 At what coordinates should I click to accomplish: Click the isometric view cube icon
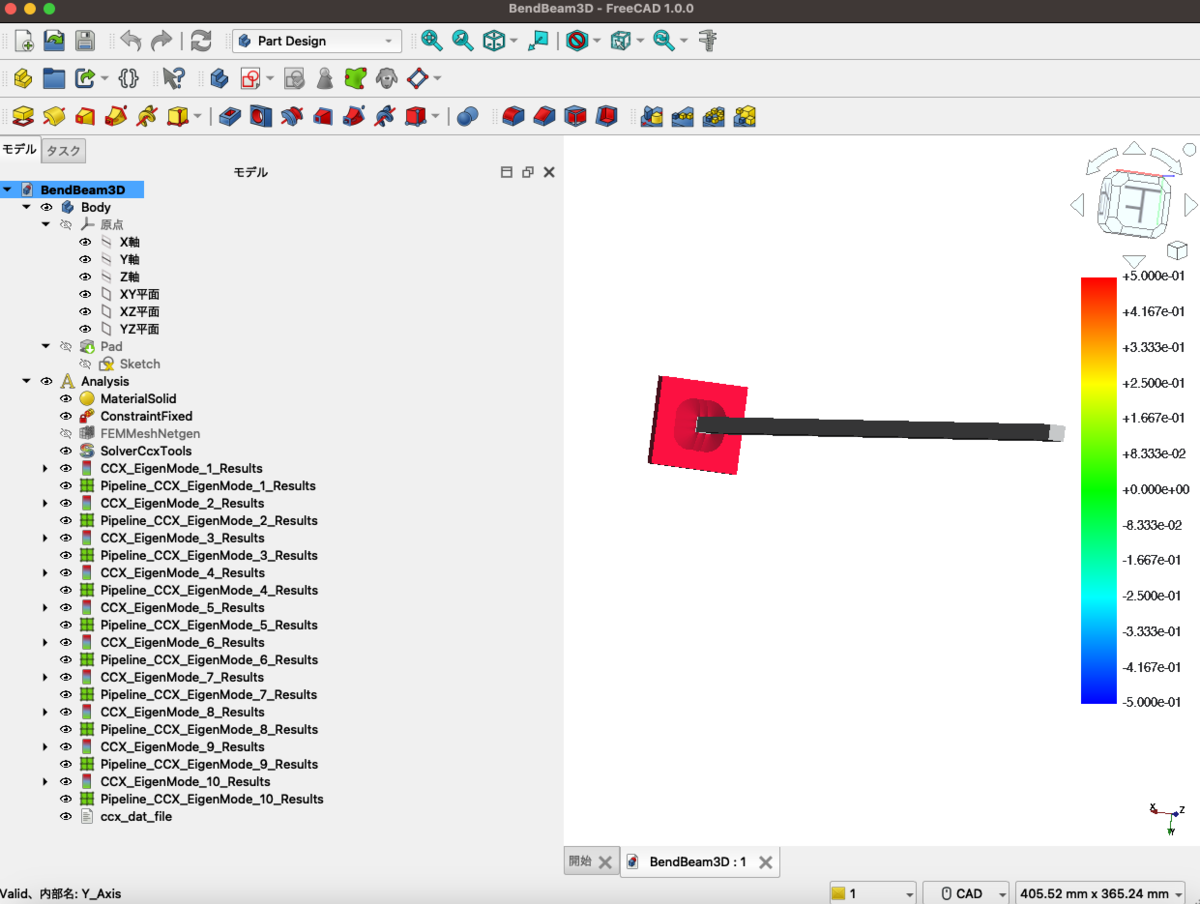(x=494, y=41)
